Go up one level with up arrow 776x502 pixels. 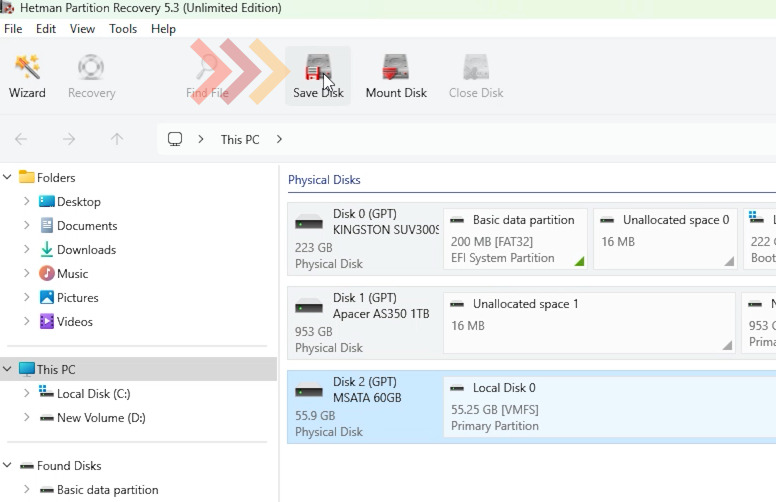(117, 139)
